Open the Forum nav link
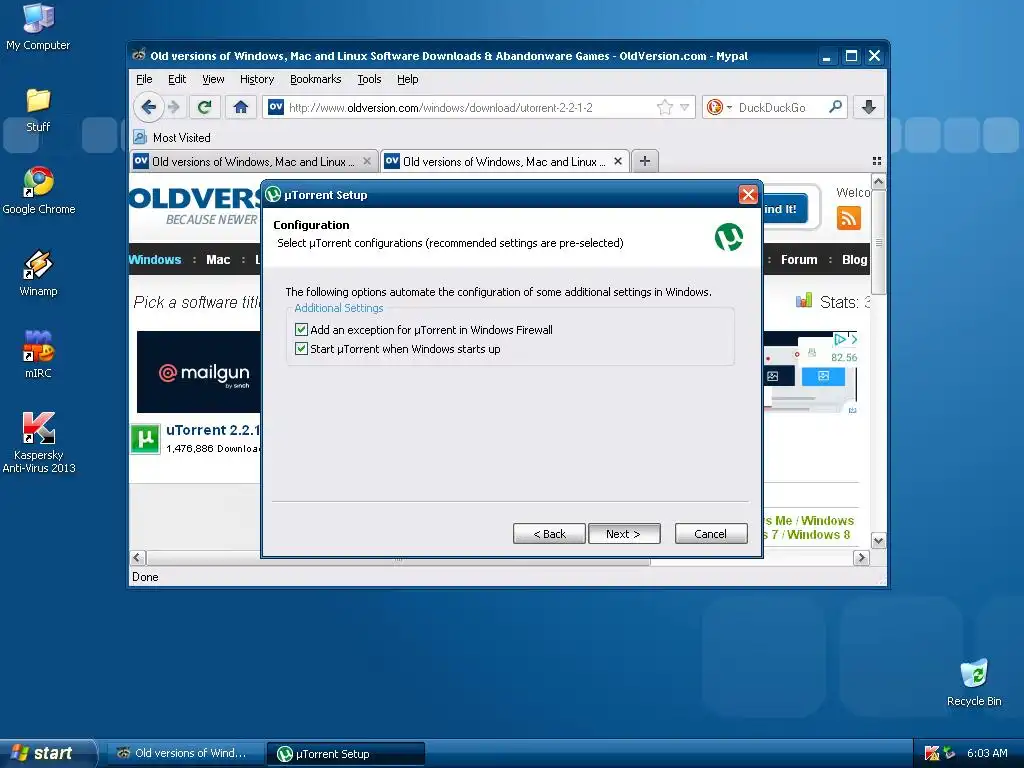The image size is (1024, 768). coord(799,259)
